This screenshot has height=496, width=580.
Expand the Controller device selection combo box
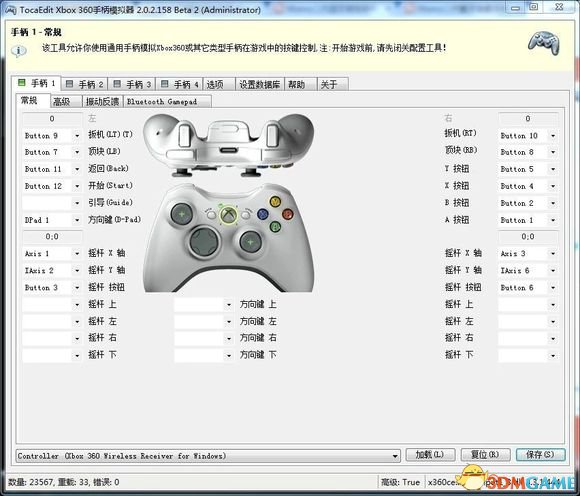(208, 456)
